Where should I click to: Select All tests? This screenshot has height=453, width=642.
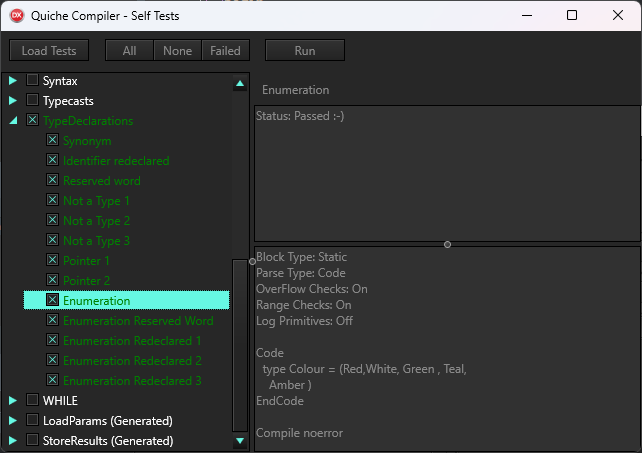[129, 50]
